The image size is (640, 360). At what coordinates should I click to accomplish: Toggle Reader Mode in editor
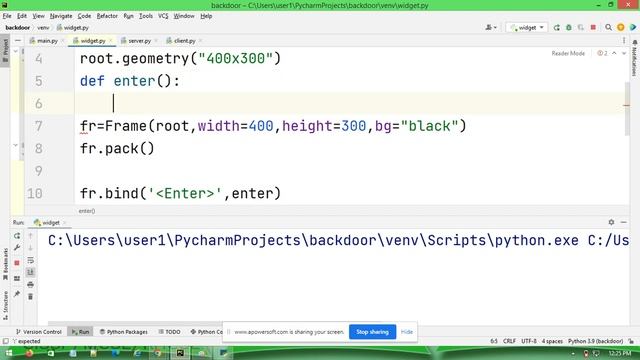point(568,53)
